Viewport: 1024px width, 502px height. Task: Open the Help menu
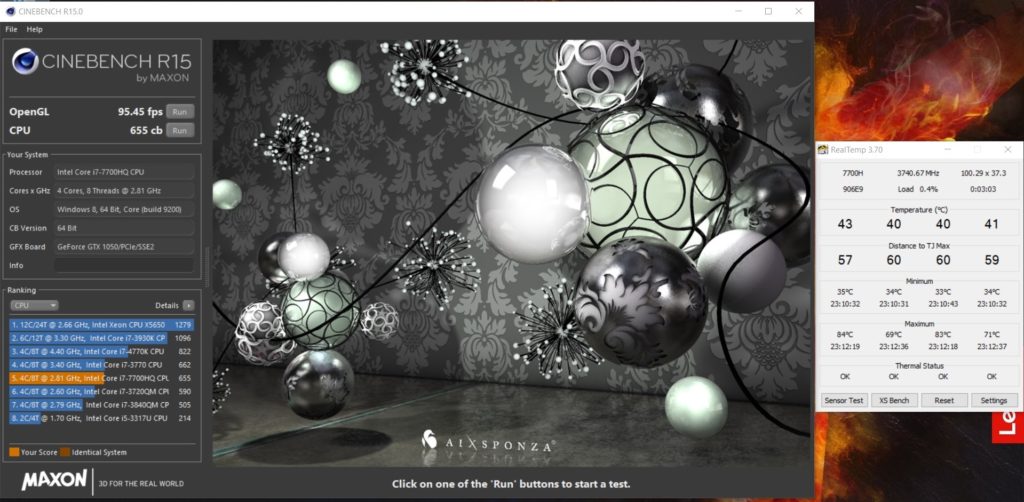34,29
